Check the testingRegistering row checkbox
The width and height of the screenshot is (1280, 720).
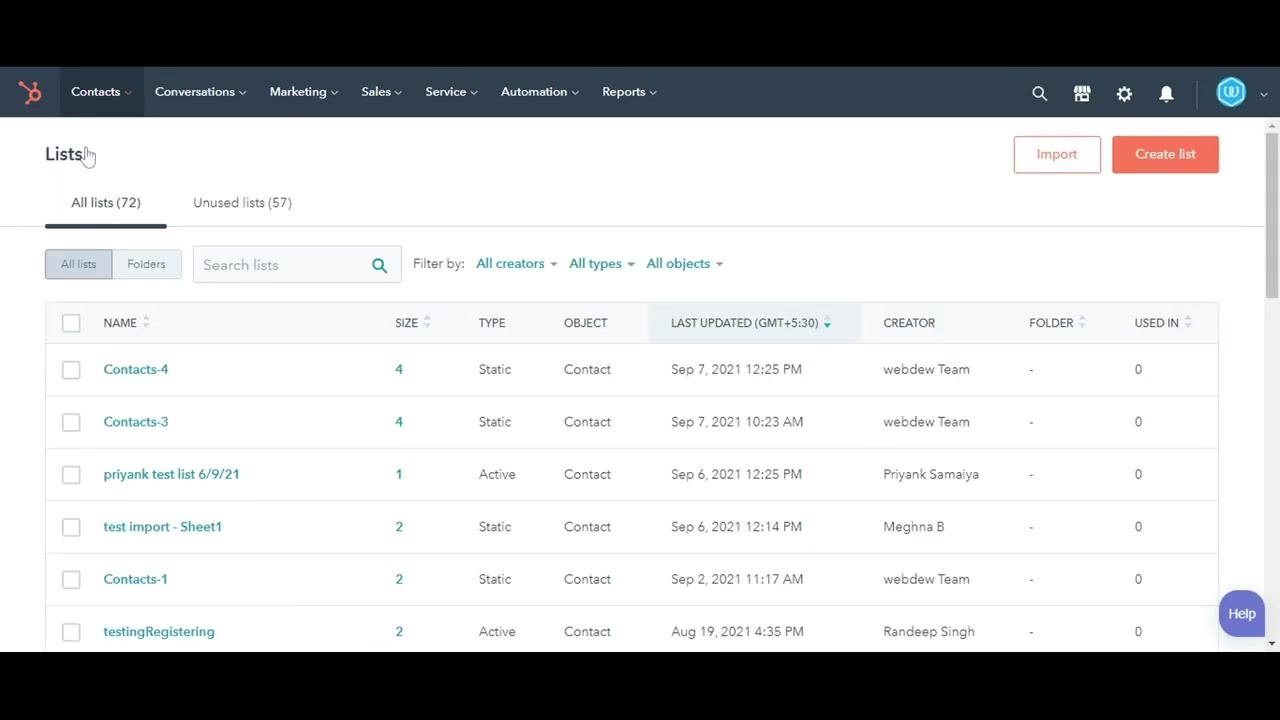click(71, 632)
